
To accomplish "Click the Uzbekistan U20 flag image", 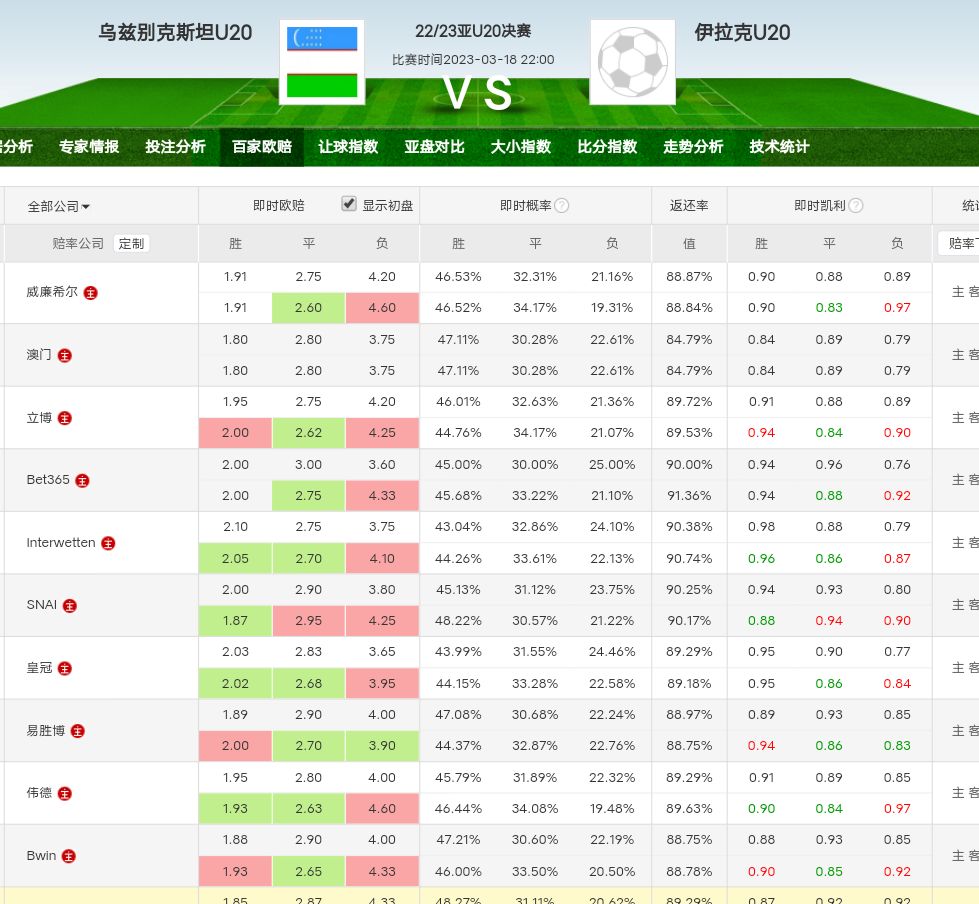I will click(322, 62).
